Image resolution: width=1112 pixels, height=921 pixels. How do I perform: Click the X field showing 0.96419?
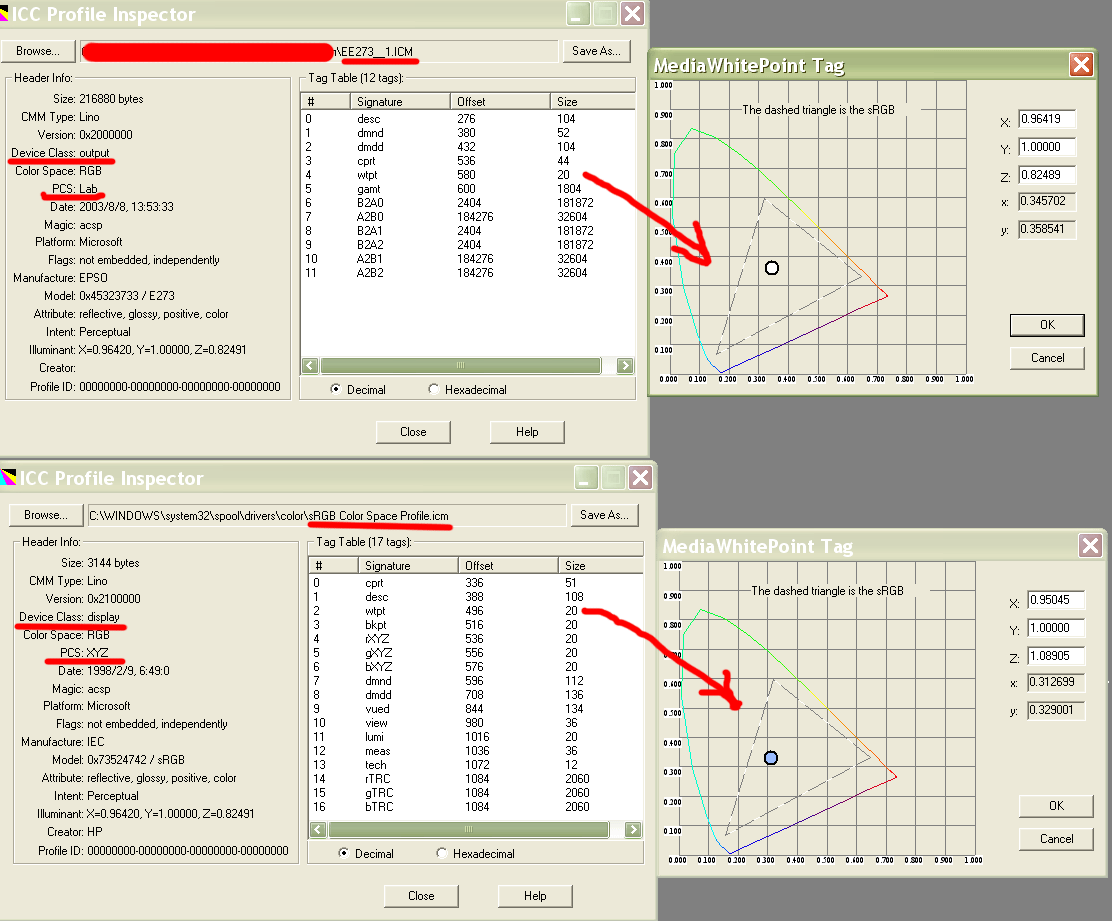(x=1047, y=119)
